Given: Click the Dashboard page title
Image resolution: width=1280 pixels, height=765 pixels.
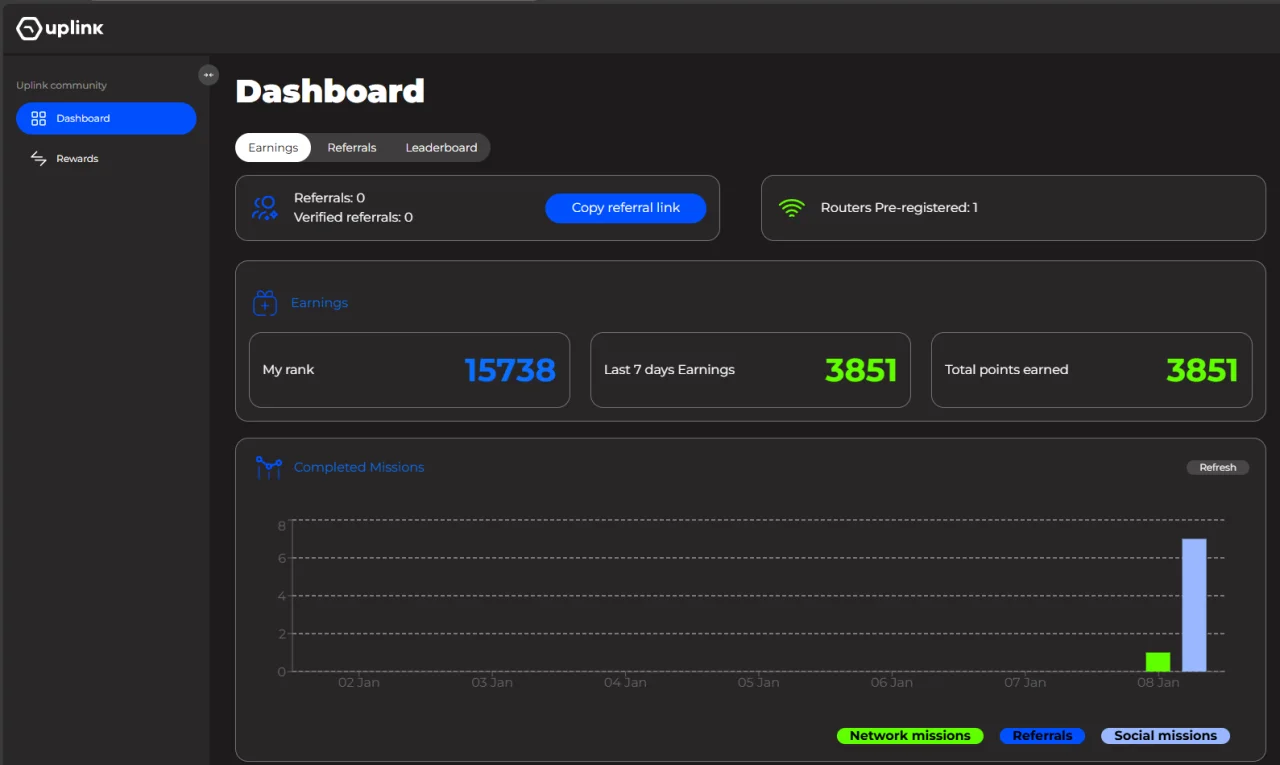Looking at the screenshot, I should [330, 91].
